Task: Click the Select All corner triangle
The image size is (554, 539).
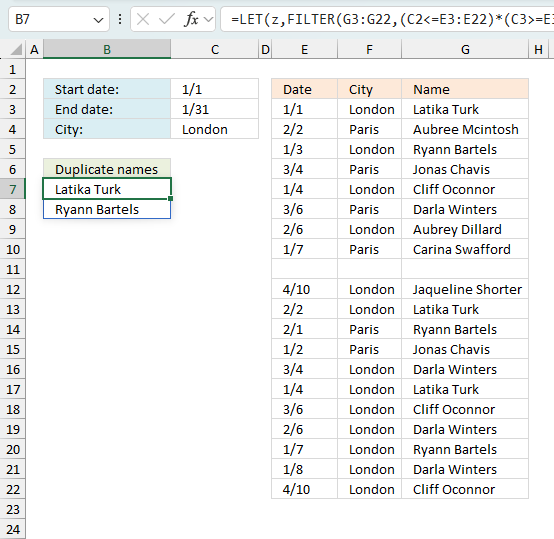Action: click(16, 50)
